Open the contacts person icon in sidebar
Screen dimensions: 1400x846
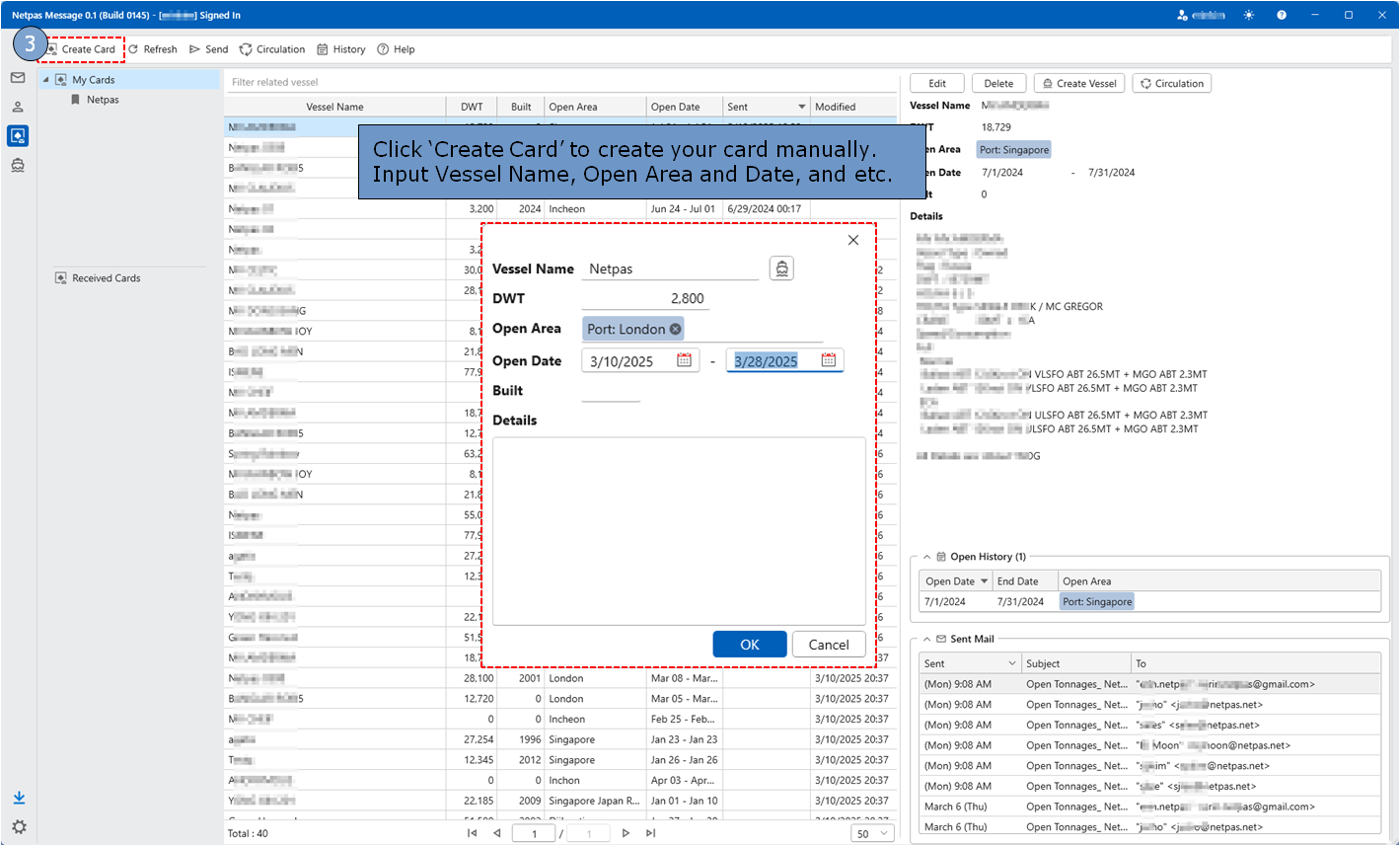[x=18, y=107]
